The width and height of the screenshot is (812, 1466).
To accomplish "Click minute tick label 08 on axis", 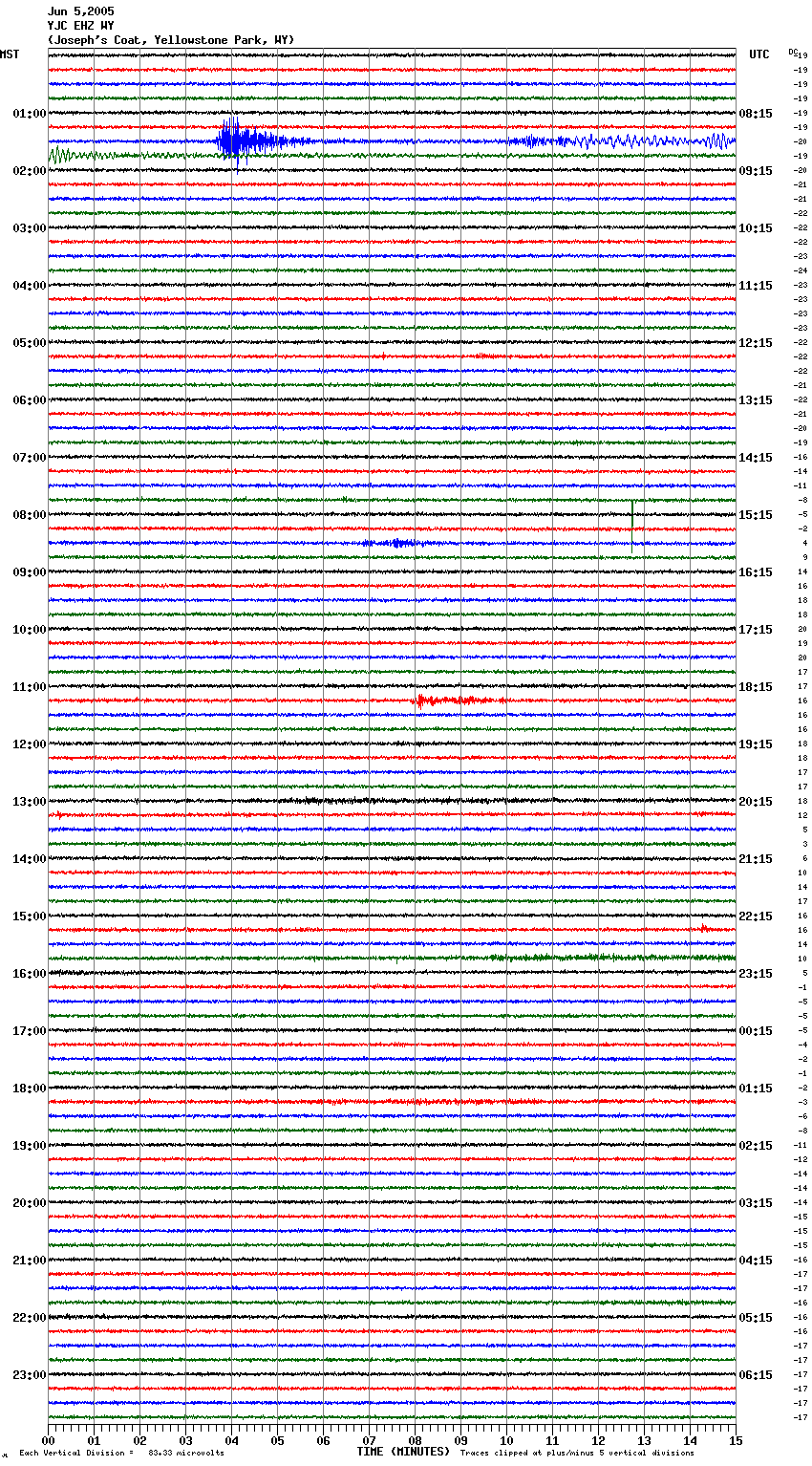I will tap(415, 1440).
